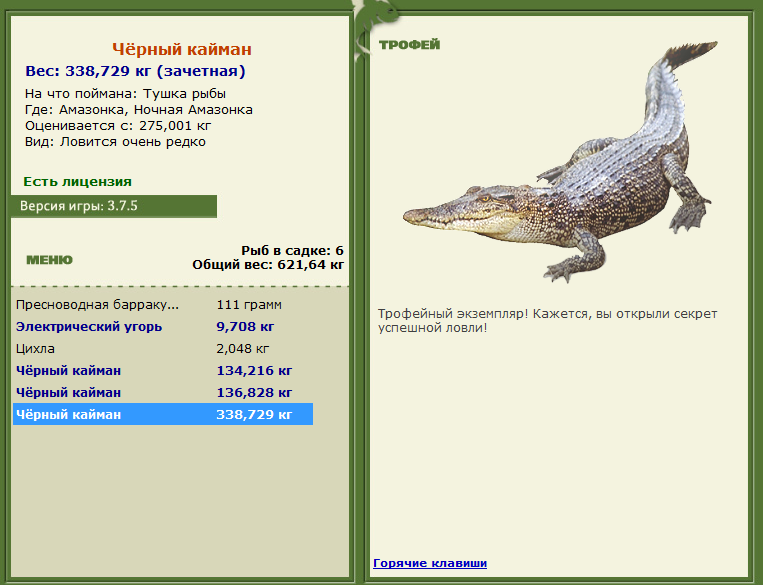763x585 pixels.
Task: Click the 9,708 кг weight value
Action: 245,327
